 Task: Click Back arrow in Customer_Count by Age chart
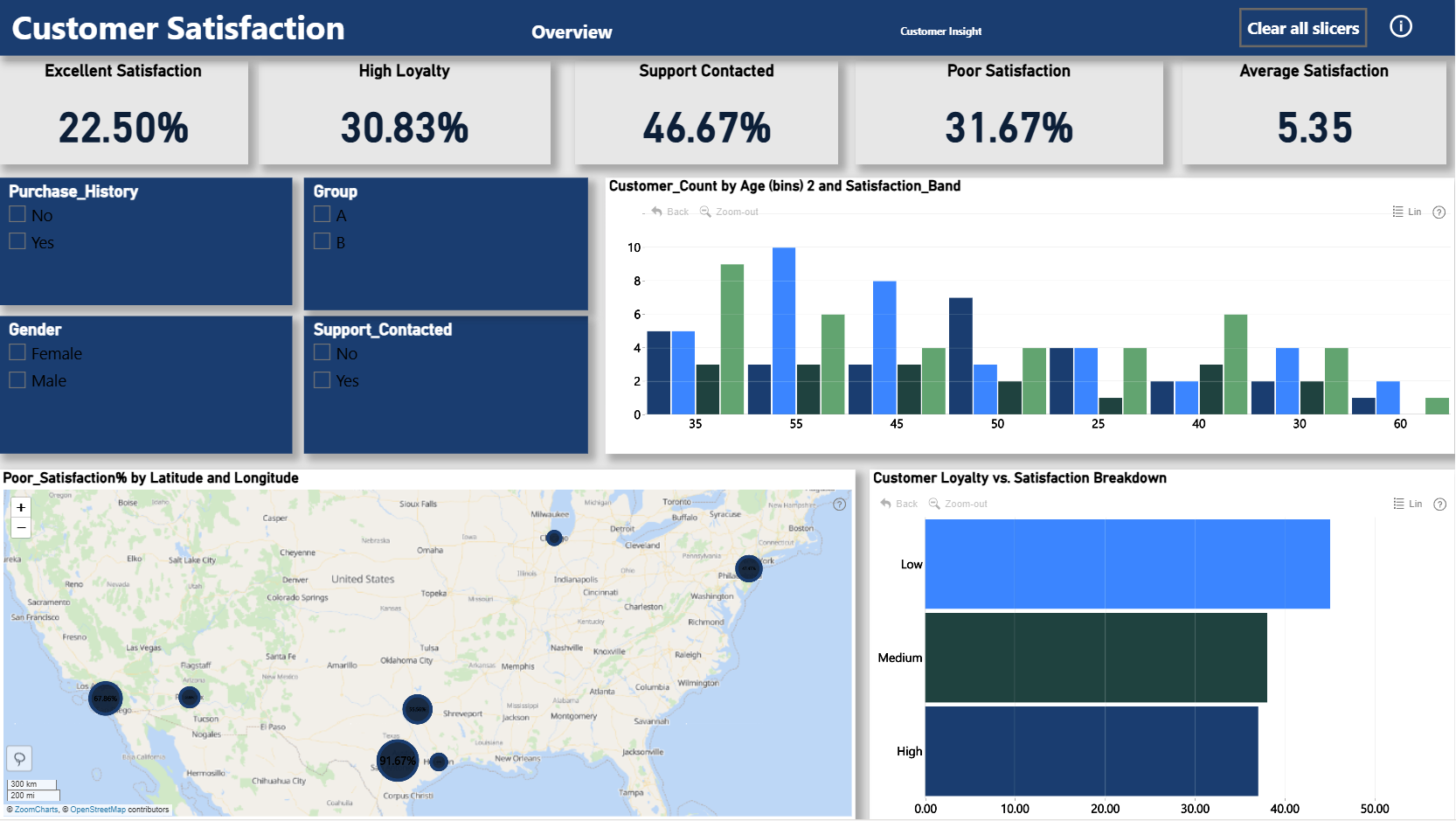click(x=670, y=212)
